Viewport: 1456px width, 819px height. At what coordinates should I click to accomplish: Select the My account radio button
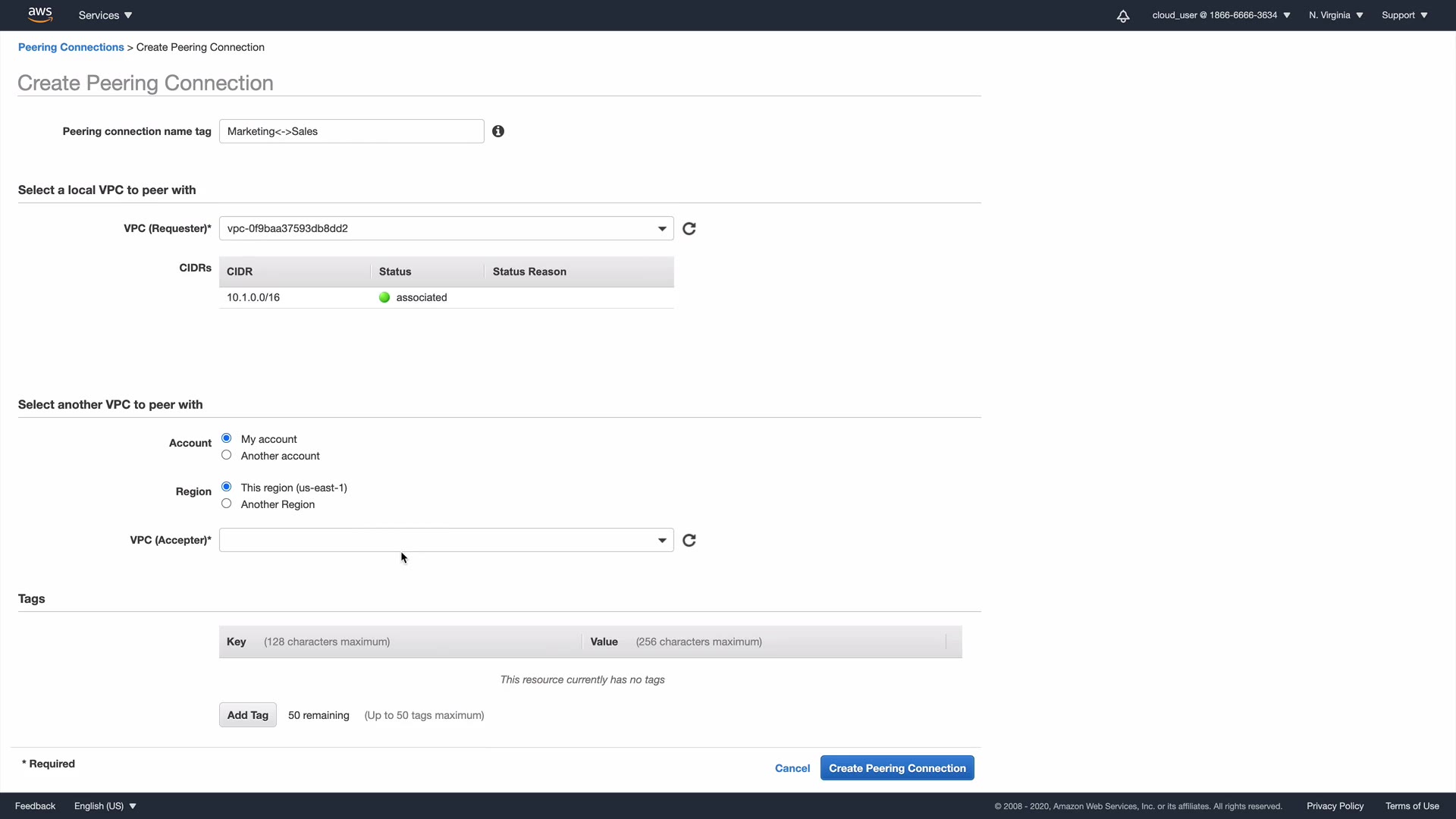pos(227,438)
